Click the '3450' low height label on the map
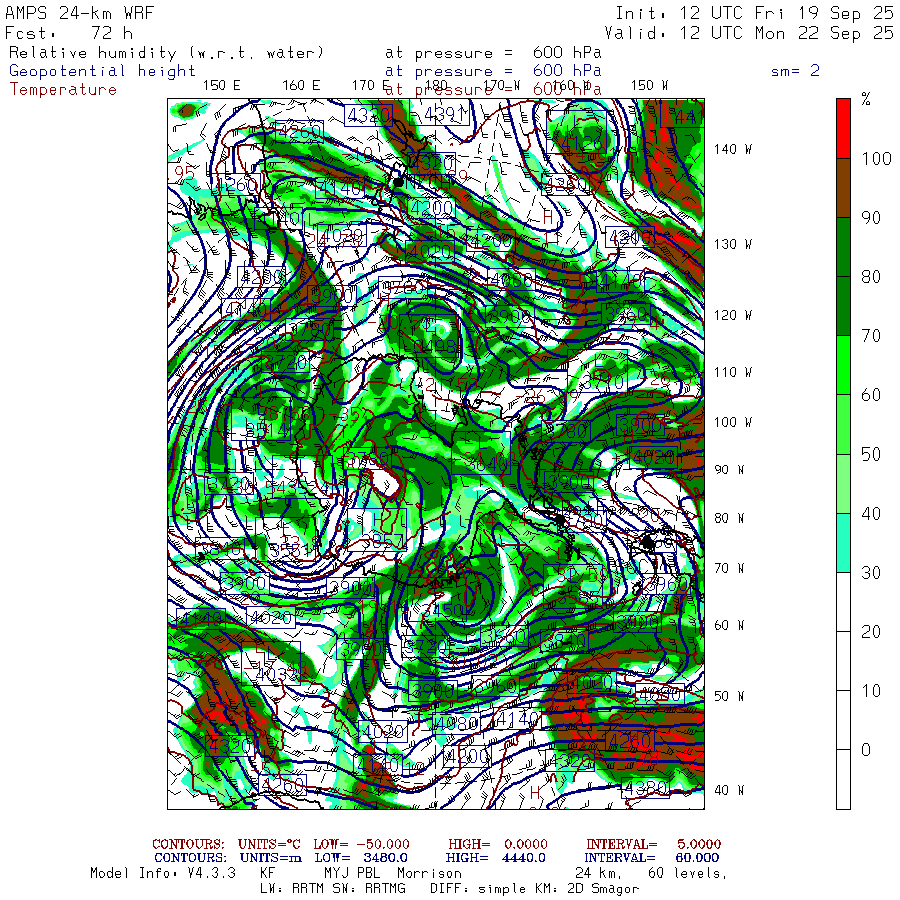The height and width of the screenshot is (900, 900). tap(442, 610)
